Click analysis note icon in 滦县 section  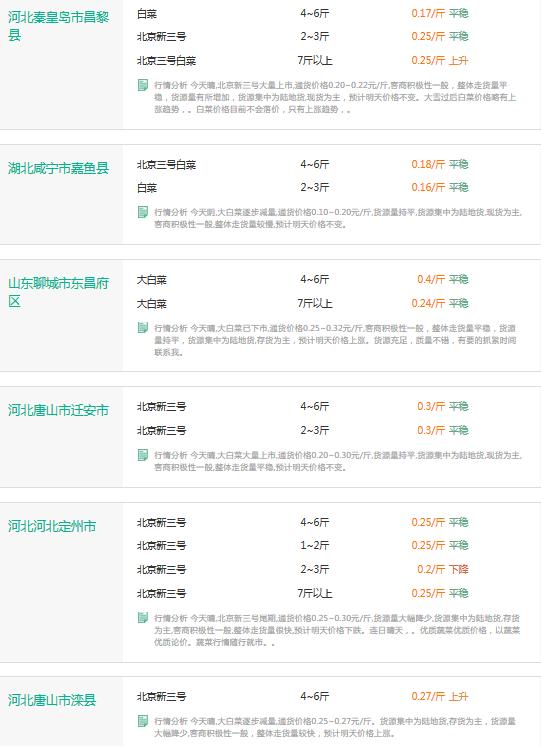tap(143, 721)
